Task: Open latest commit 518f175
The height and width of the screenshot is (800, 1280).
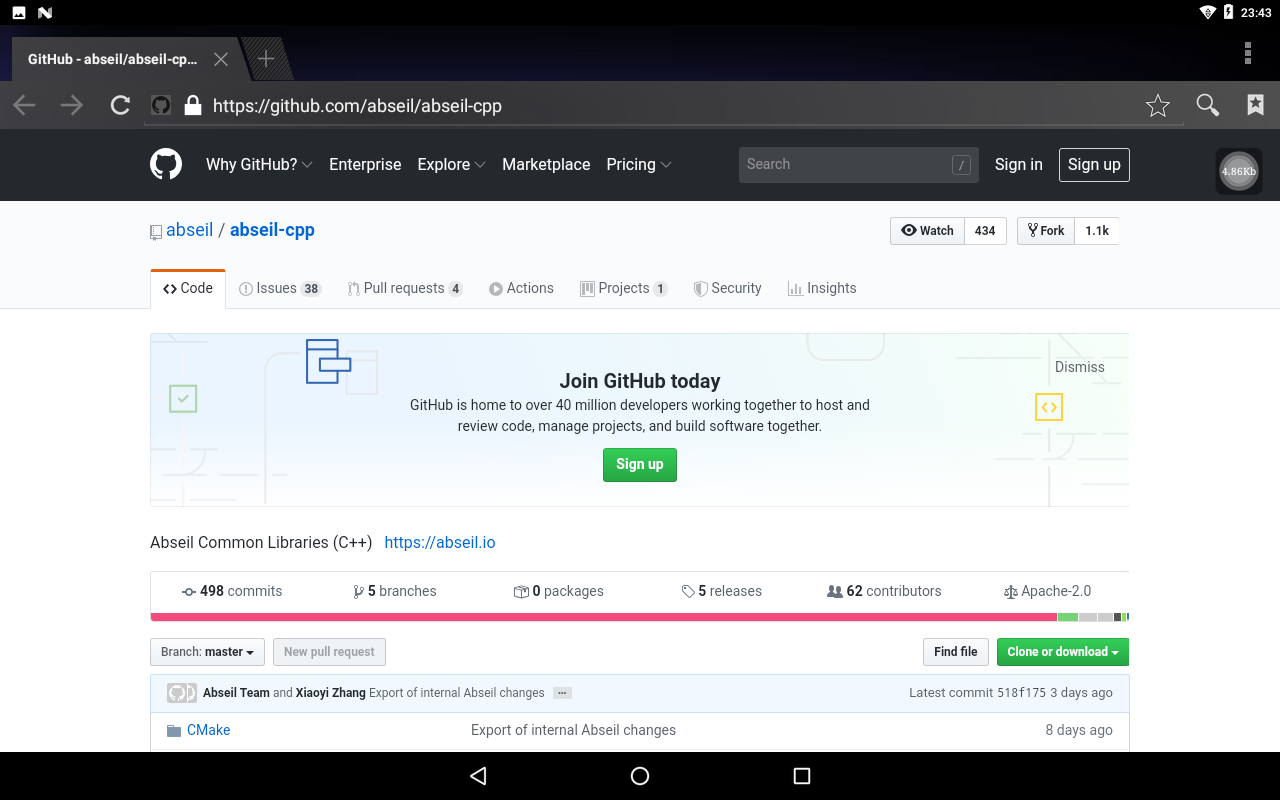Action: [1021, 692]
